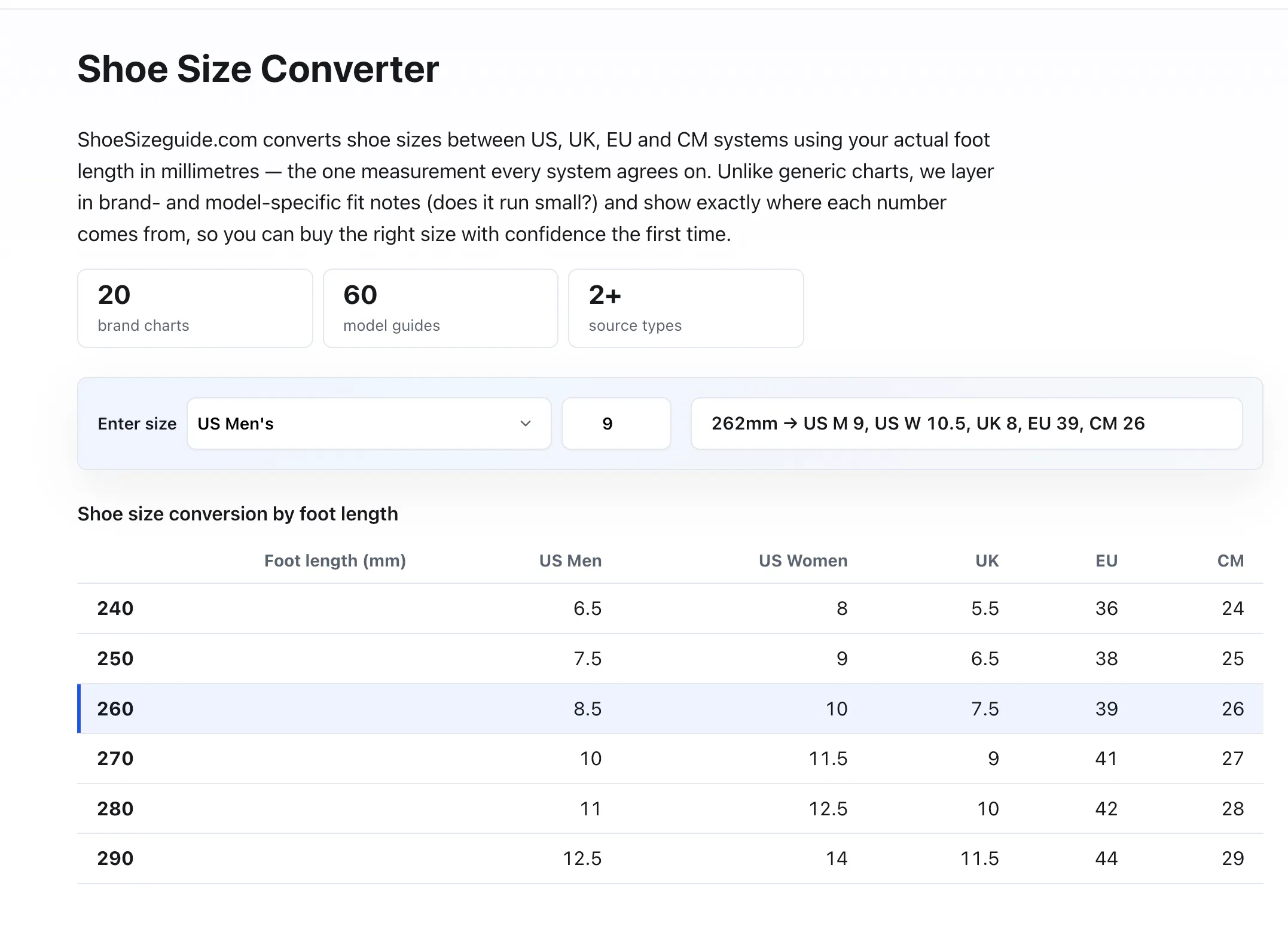Click US Men value 7.5 in the 250 row
This screenshot has width=1288, height=926.
click(588, 659)
